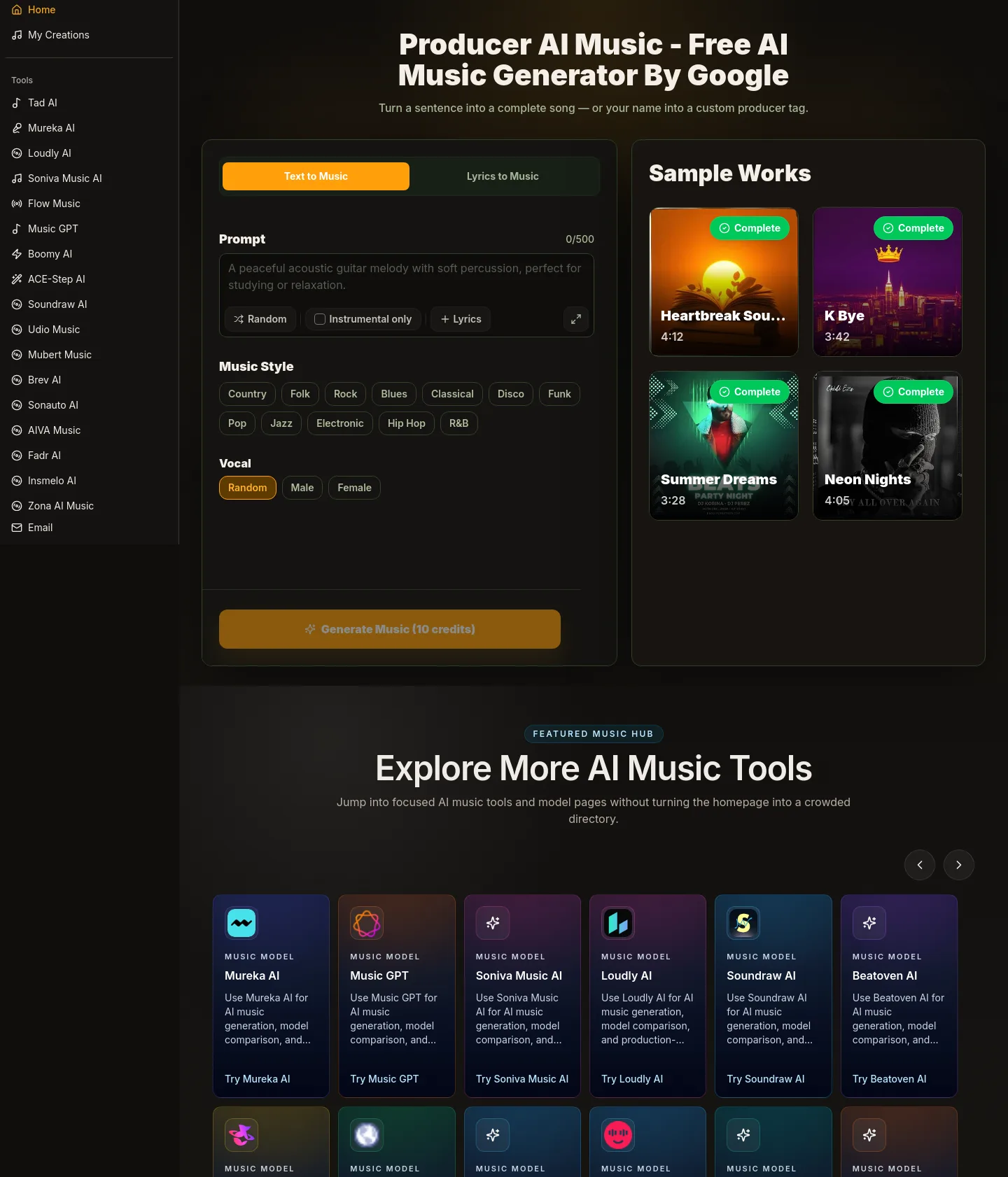The image size is (1008, 1177).
Task: Click the expand prompt editor icon
Action: pos(576,319)
